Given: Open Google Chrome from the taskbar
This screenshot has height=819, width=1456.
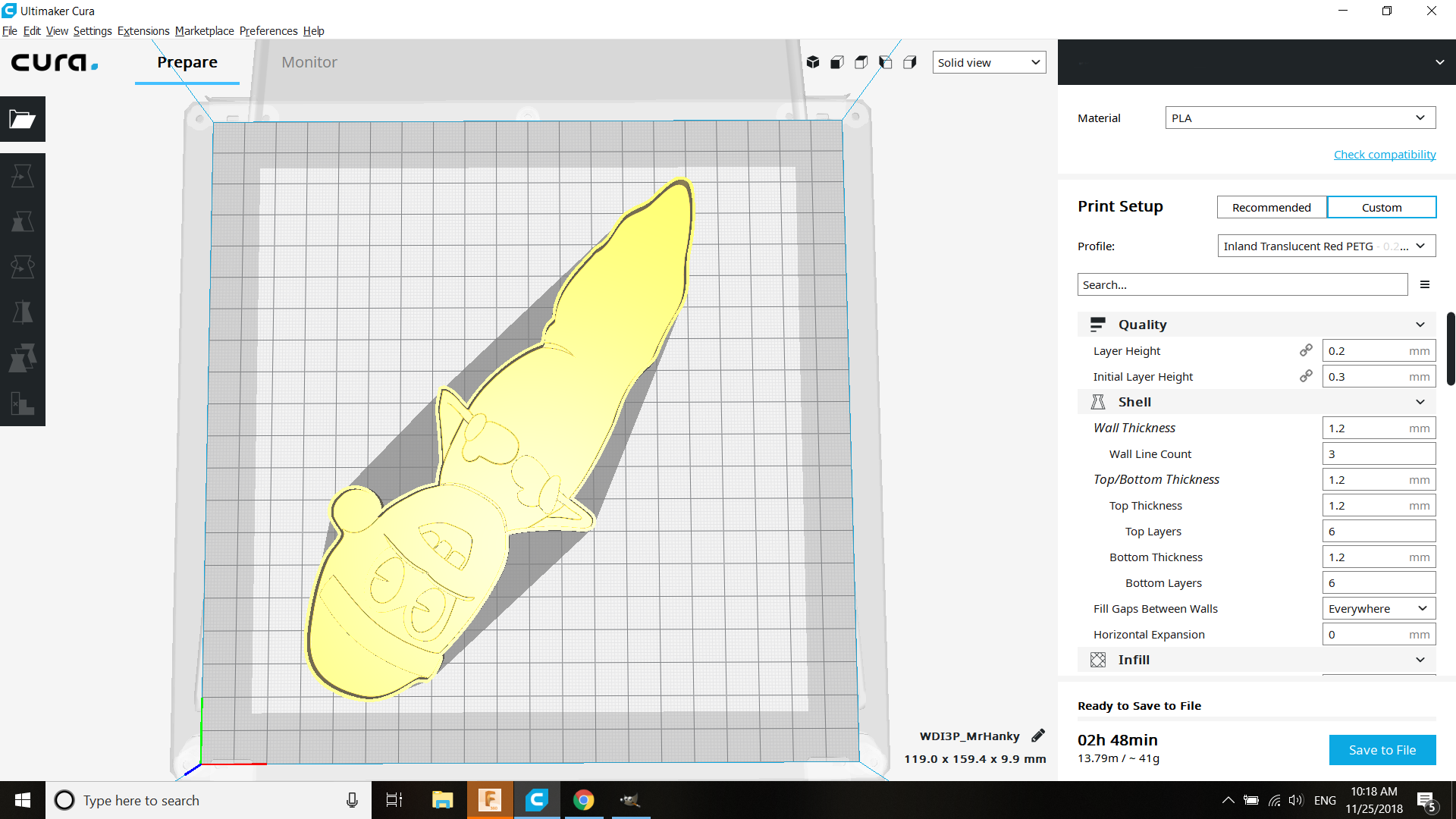Looking at the screenshot, I should coord(583,800).
